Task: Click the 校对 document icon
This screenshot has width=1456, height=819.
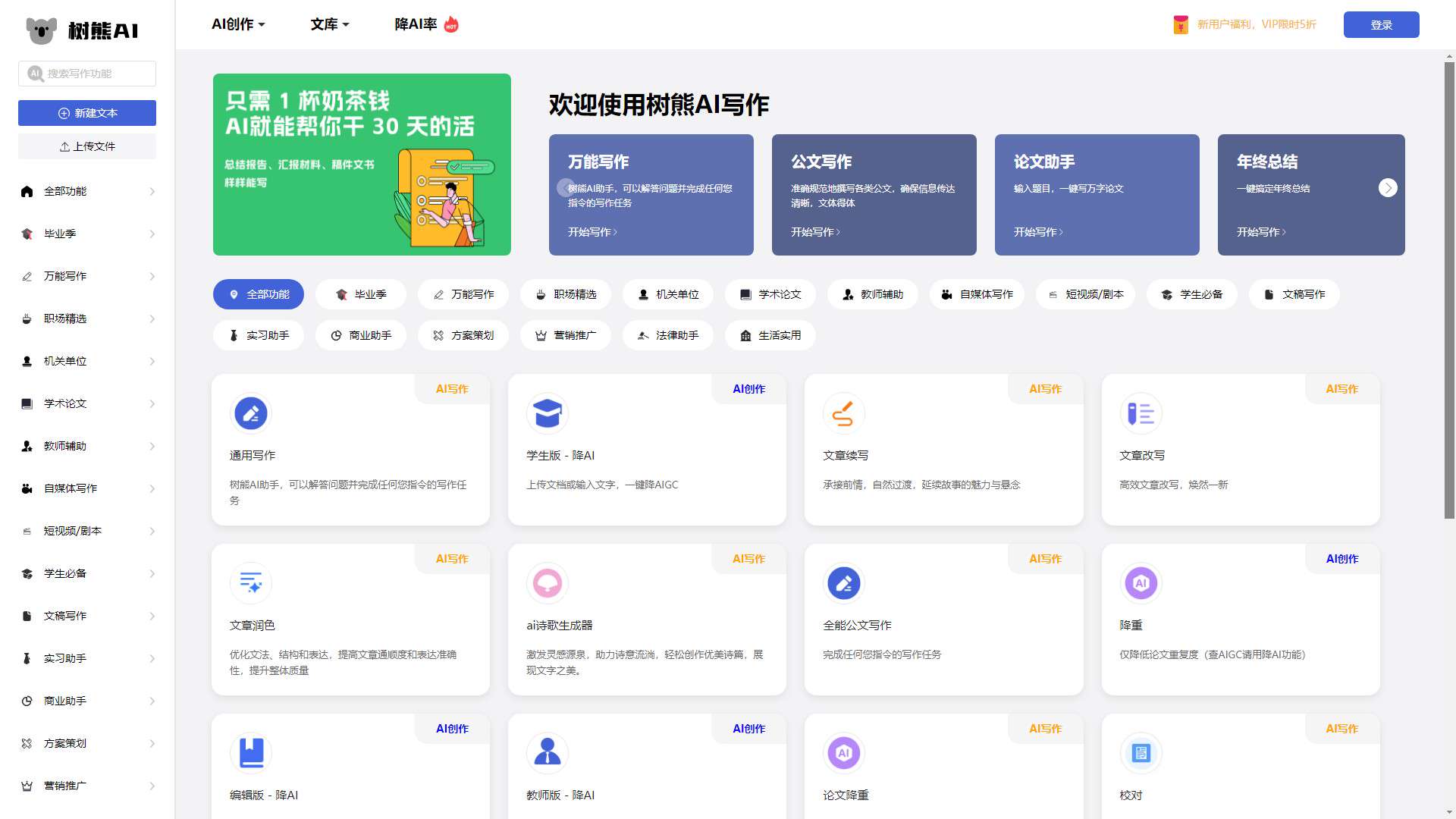Action: (1141, 753)
